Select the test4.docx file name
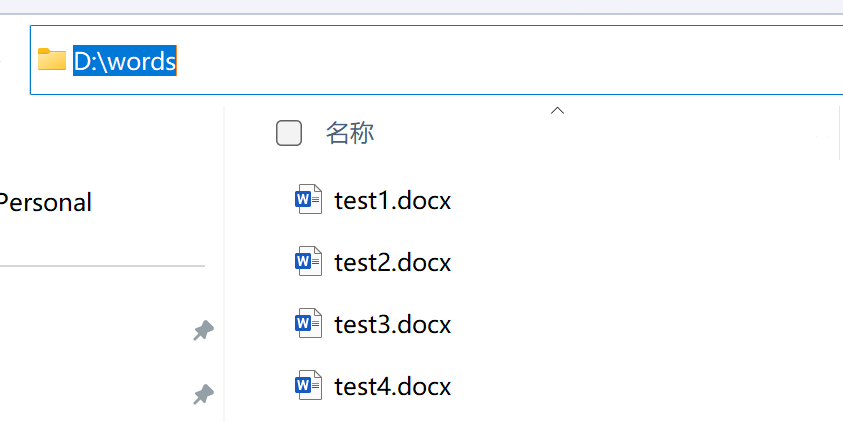This screenshot has height=422, width=843. tap(392, 386)
